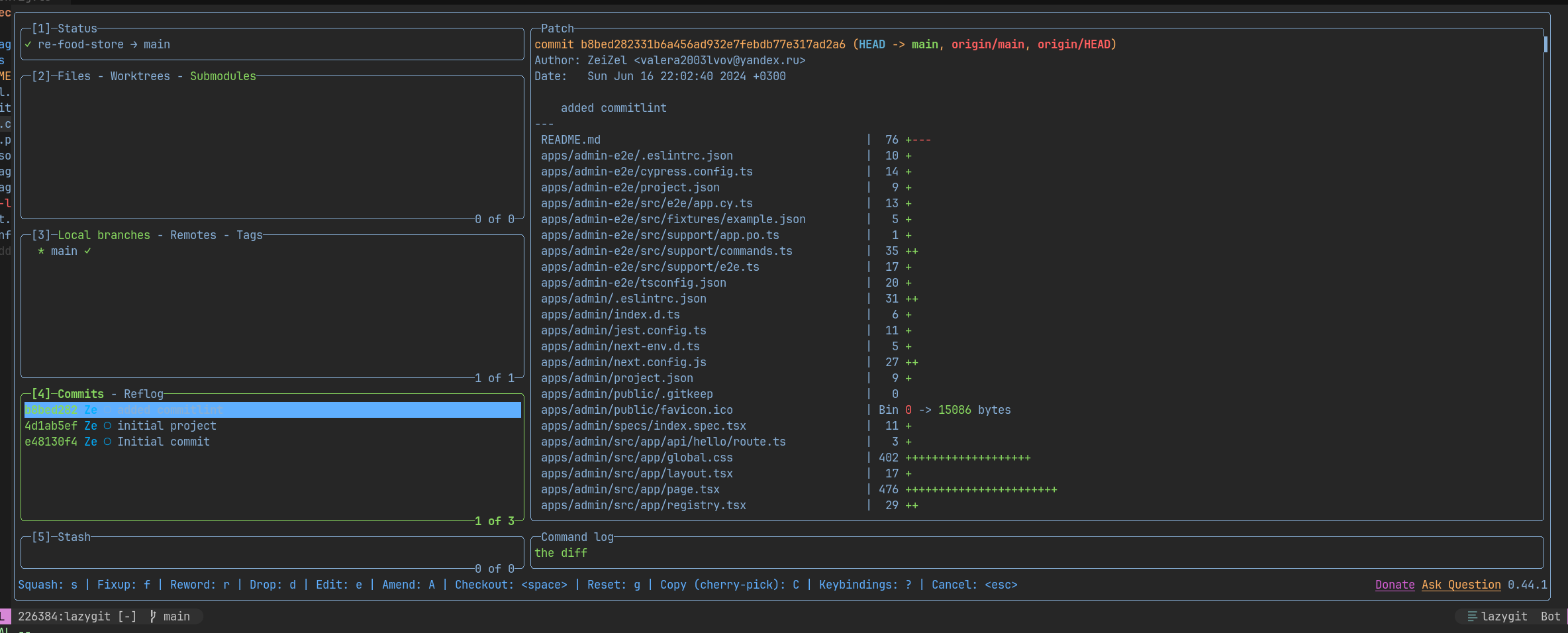This screenshot has width=1568, height=633.
Task: Select commit e48130f4 Initial commit
Action: click(x=273, y=442)
